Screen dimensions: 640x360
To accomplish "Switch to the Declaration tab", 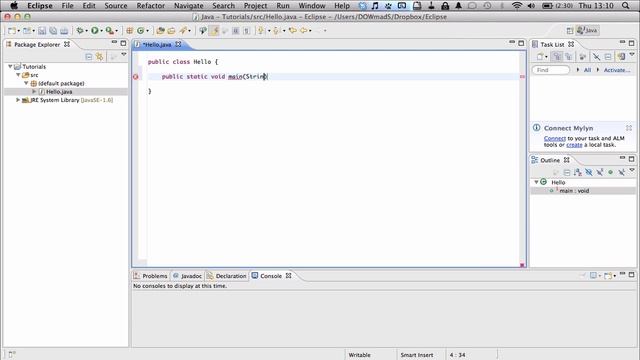I will (x=227, y=276).
